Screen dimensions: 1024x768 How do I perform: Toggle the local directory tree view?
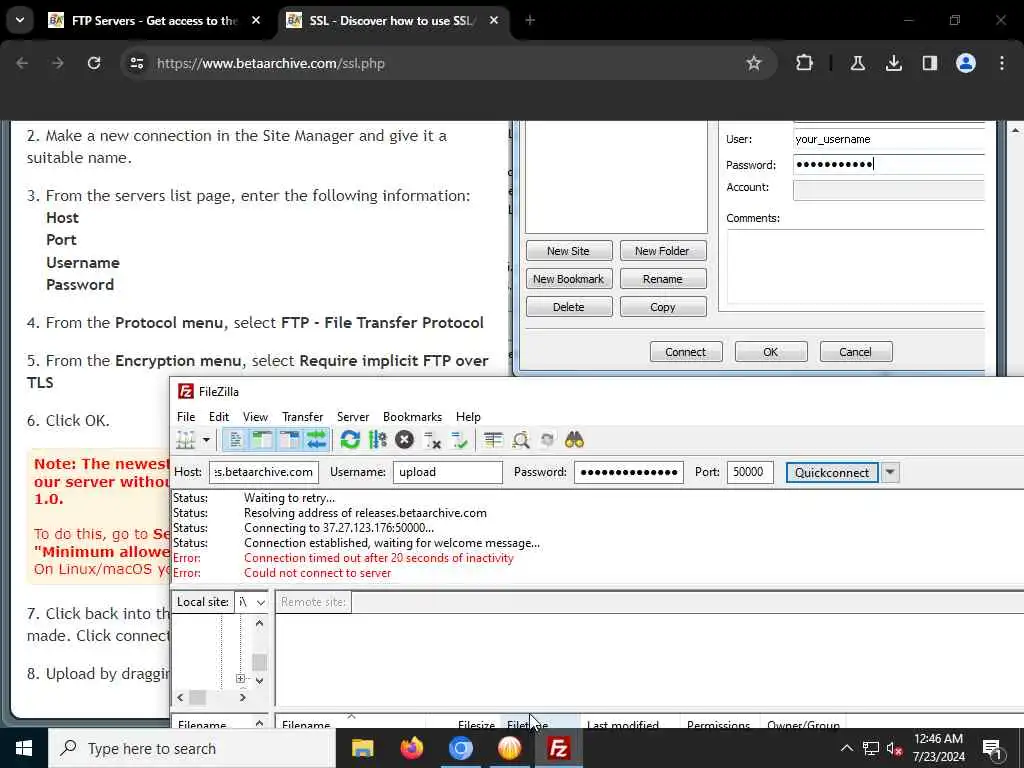click(x=262, y=440)
